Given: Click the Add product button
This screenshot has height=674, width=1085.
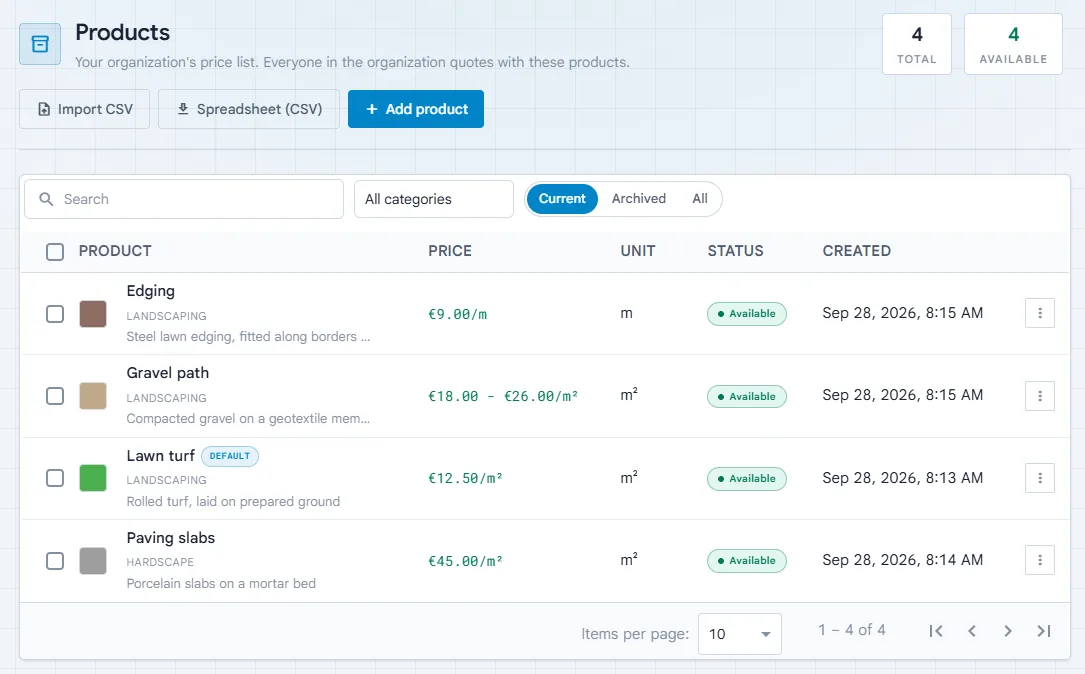Looking at the screenshot, I should [416, 109].
